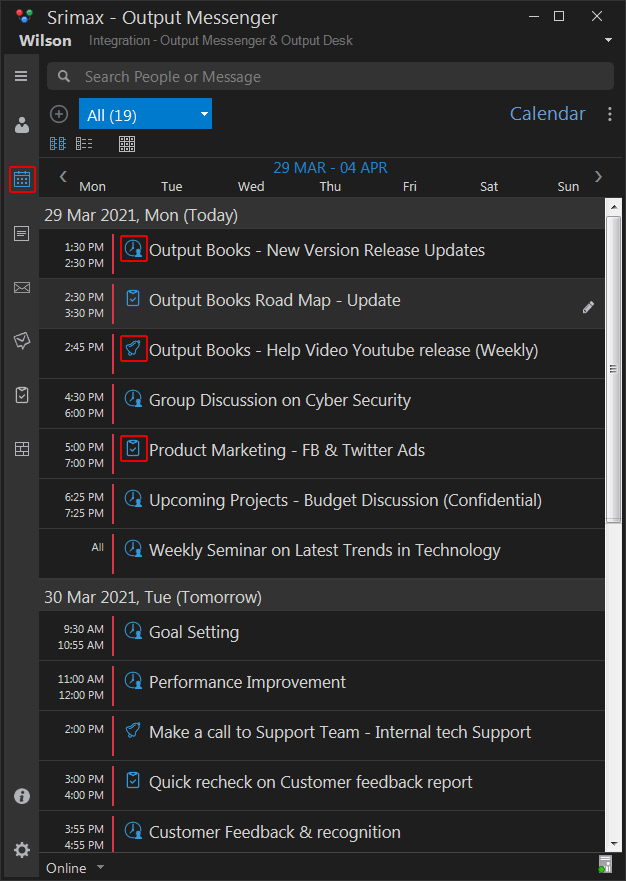Open the three-dot more options menu
Image resolution: width=626 pixels, height=881 pixels.
coord(610,114)
